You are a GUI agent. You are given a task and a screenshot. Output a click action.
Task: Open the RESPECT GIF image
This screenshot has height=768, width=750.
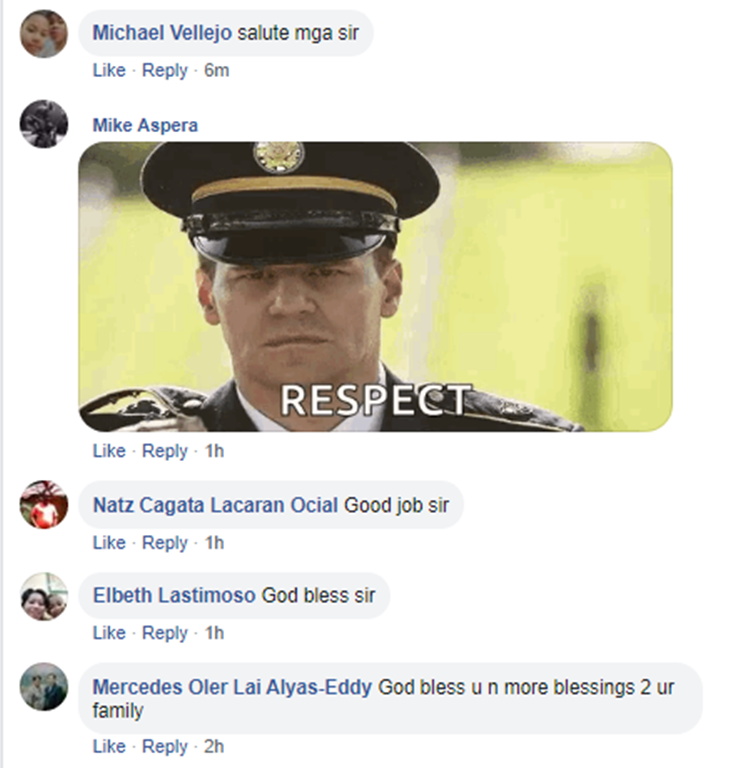375,287
